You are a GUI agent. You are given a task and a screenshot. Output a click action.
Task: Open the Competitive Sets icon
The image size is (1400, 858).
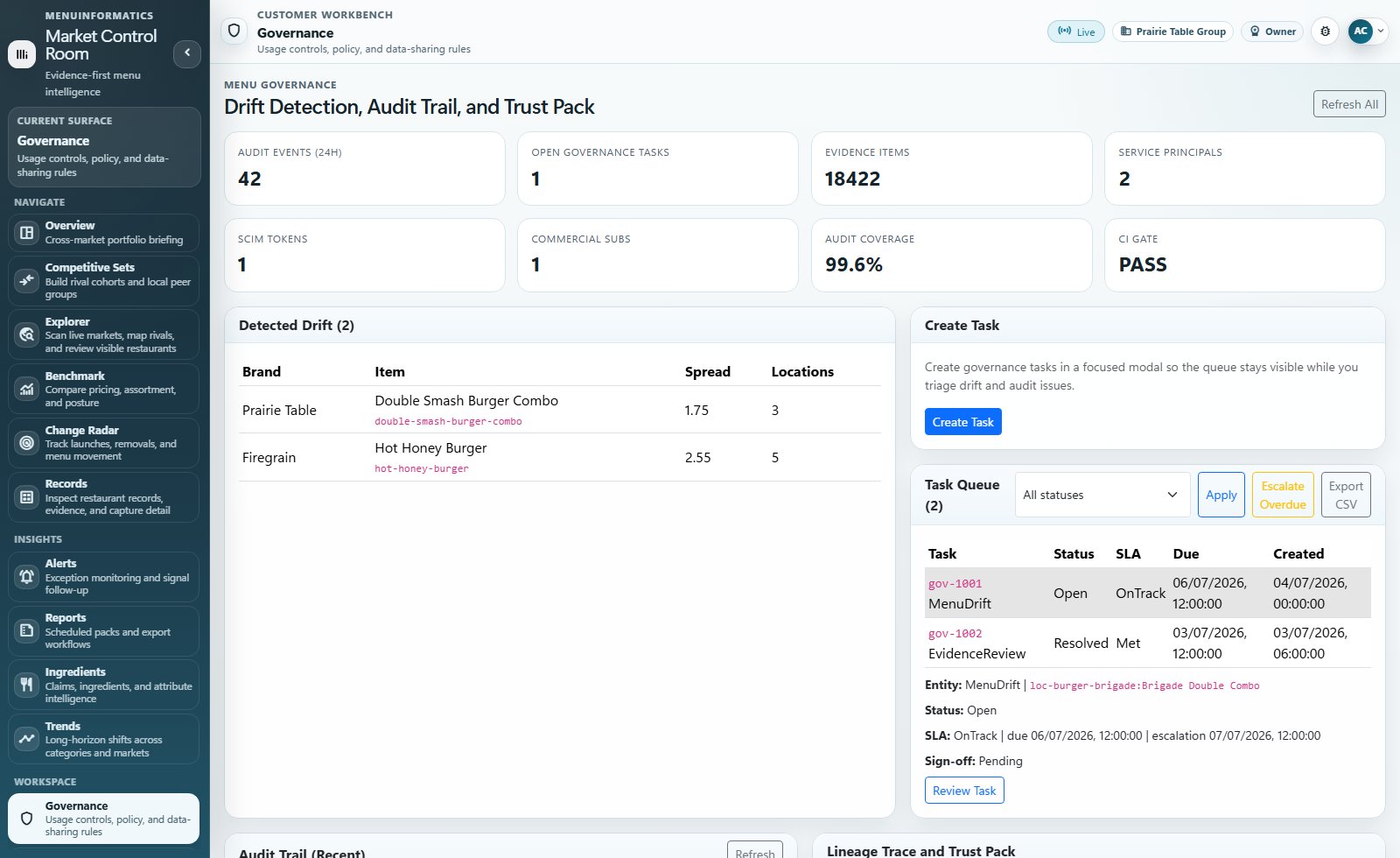[27, 280]
